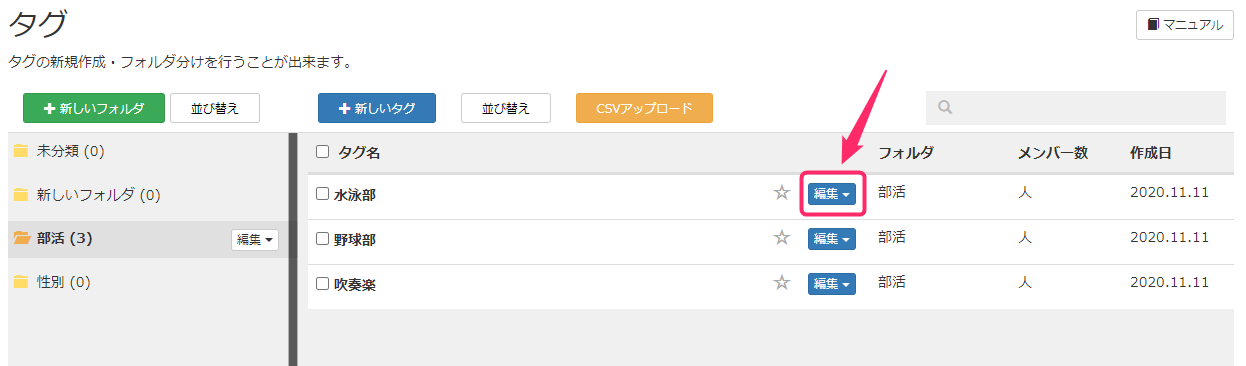Image resolution: width=1246 pixels, height=366 pixels.
Task: Focus the tag search field
Action: pyautogui.click(x=1076, y=108)
